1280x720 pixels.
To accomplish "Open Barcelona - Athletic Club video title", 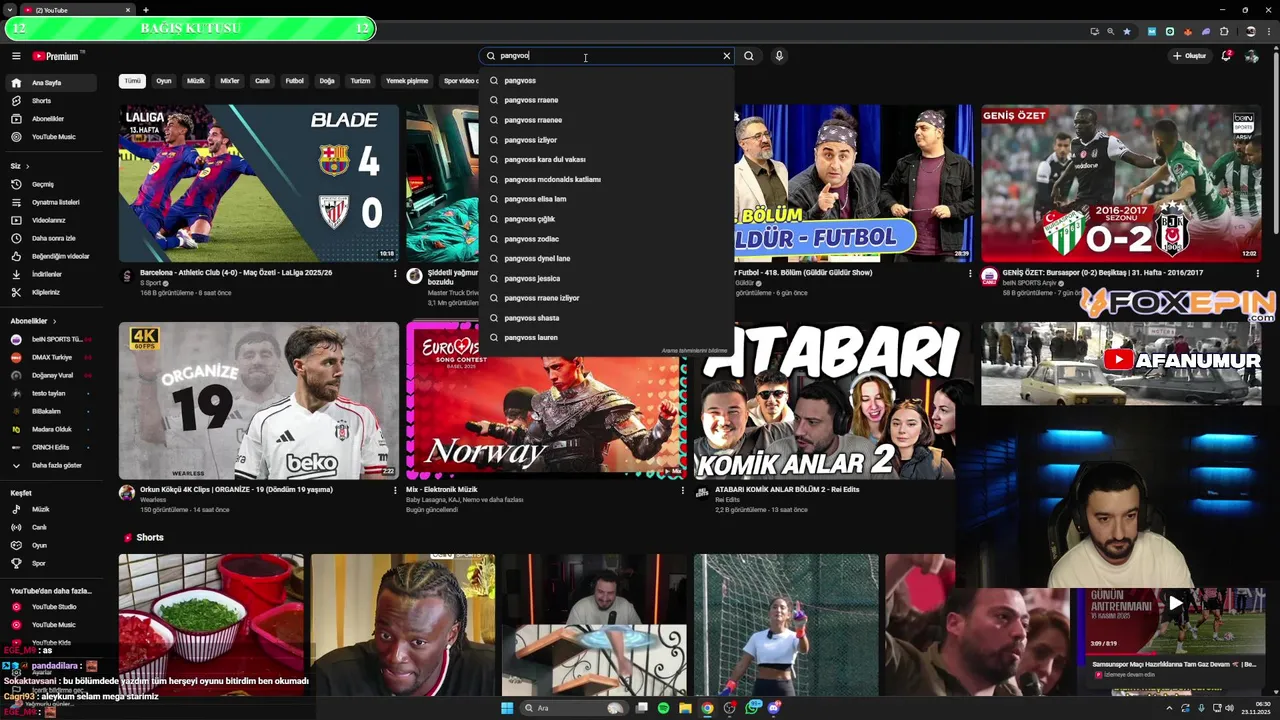I will [236, 272].
